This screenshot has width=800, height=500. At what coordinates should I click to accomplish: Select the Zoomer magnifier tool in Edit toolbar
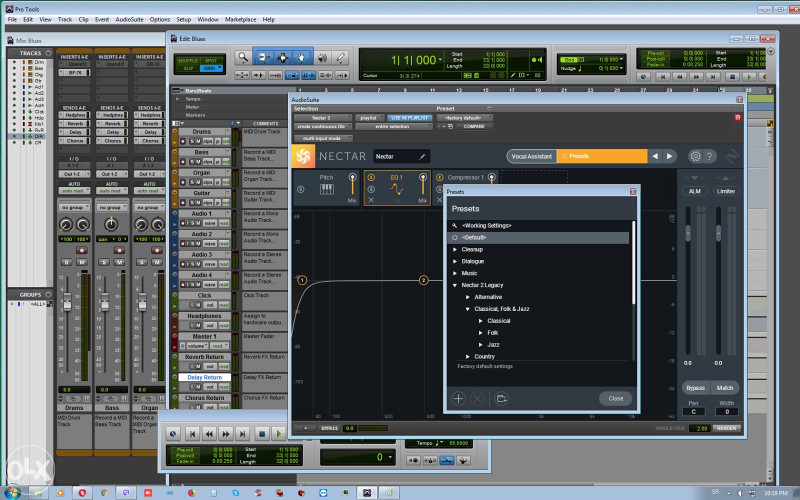243,58
